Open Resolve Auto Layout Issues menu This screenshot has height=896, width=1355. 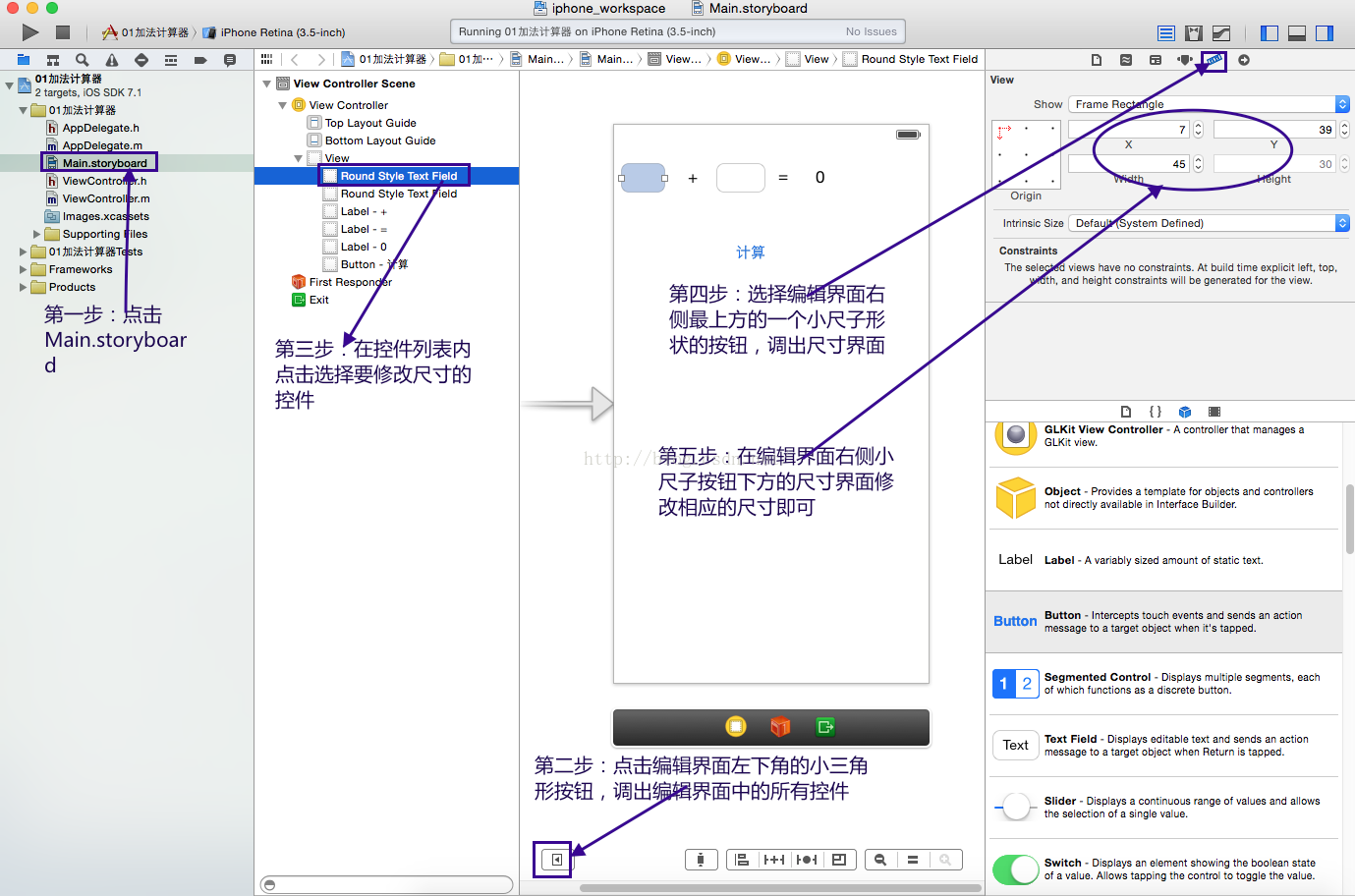point(807,860)
